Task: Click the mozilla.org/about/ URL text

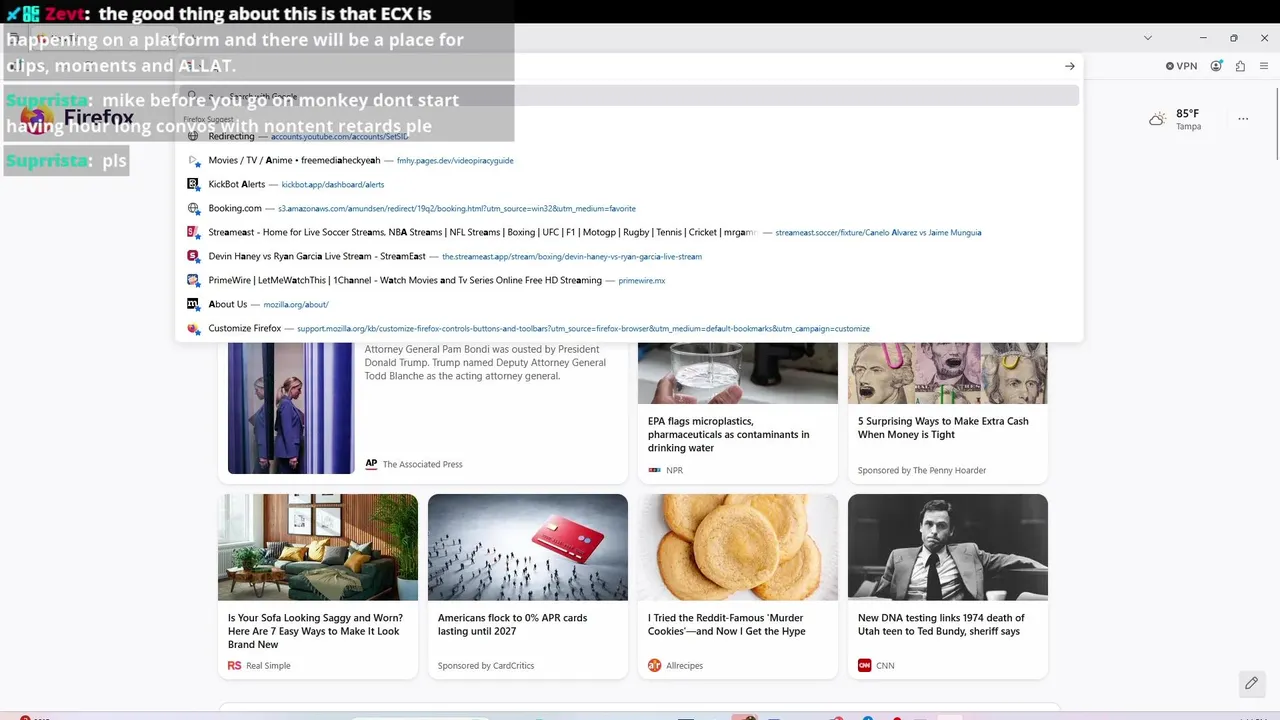Action: coord(296,304)
